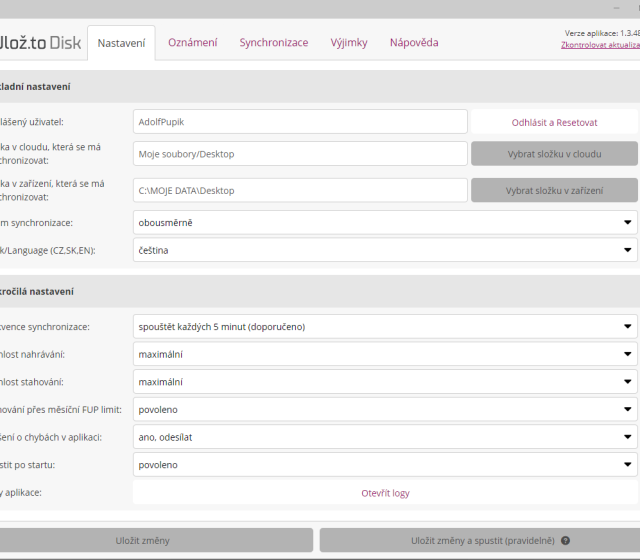Open the Synchronizace tab
Viewport: 640px width, 560px height.
pos(273,43)
